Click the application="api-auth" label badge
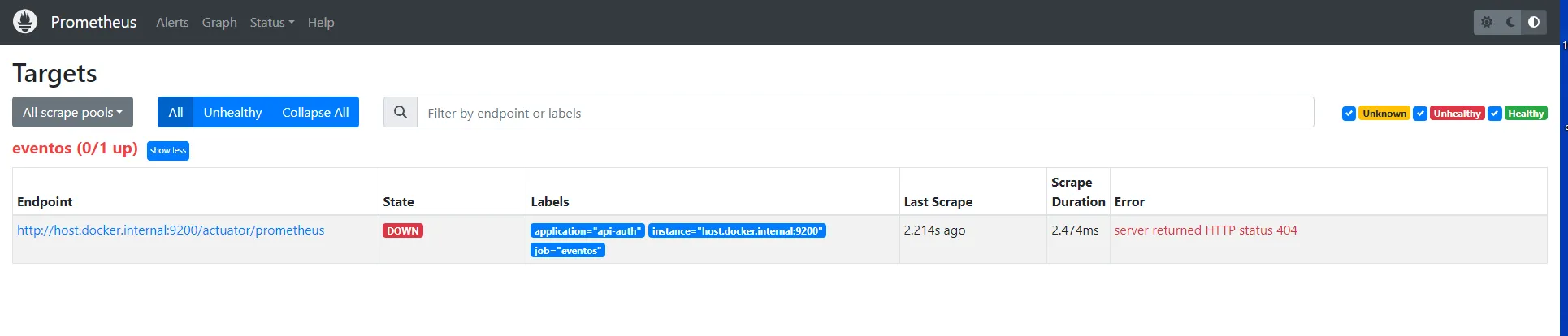Viewport: 1568px width, 336px height. pos(587,231)
